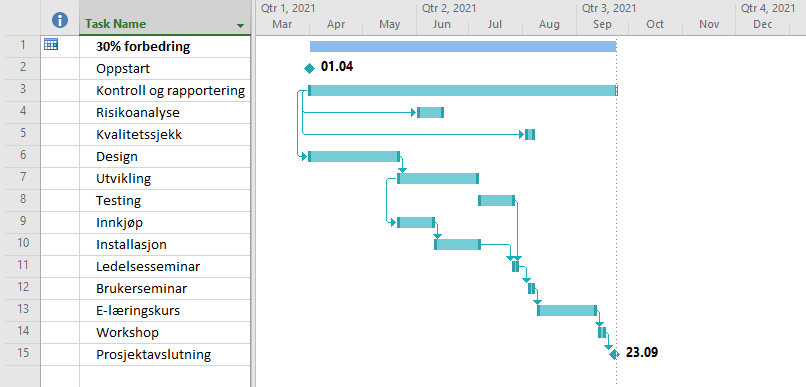This screenshot has height=387, width=806.
Task: Select the Innkjøp Gantt bar
Action: (416, 223)
